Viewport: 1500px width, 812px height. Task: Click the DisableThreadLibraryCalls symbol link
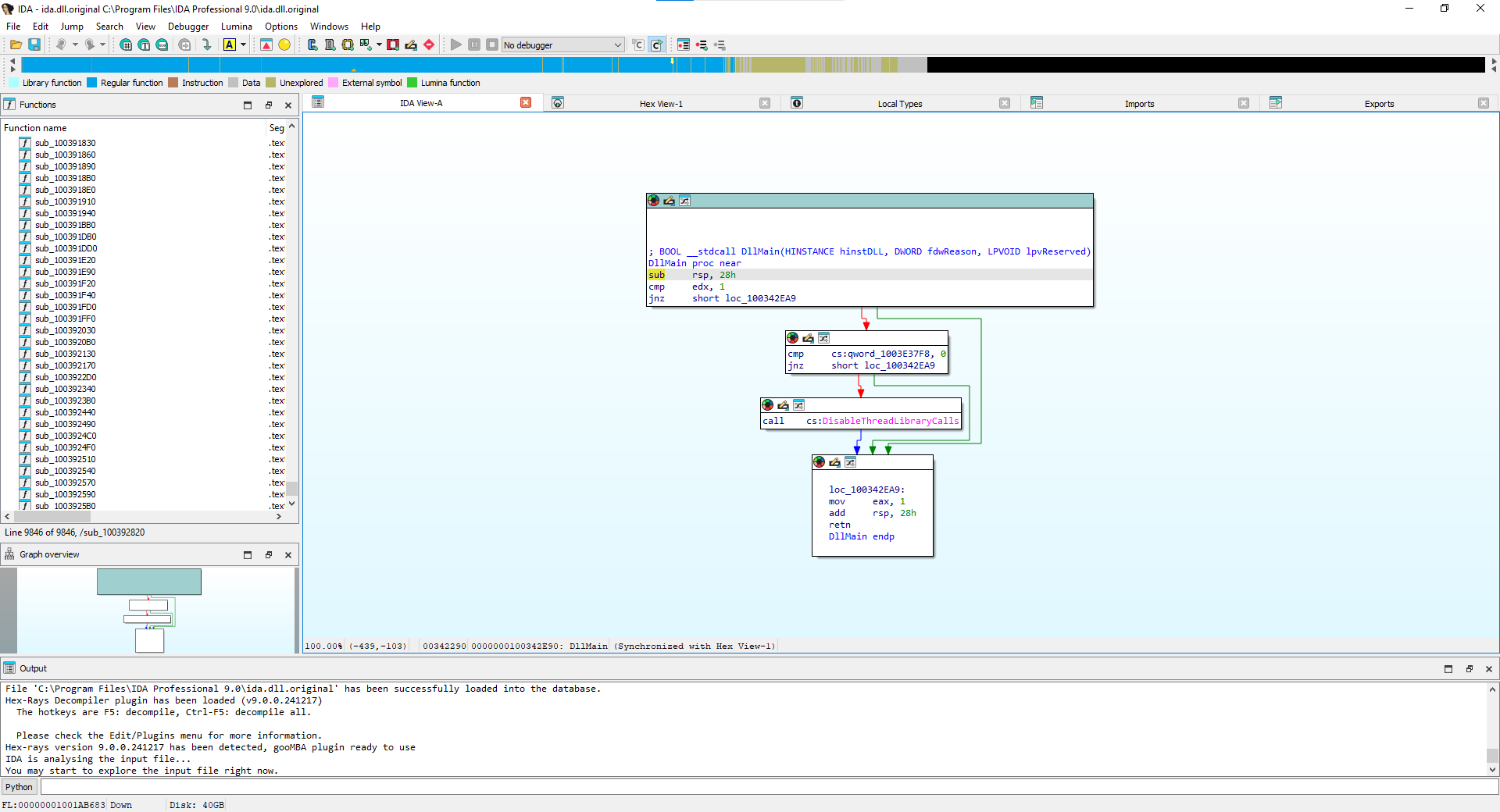point(890,421)
